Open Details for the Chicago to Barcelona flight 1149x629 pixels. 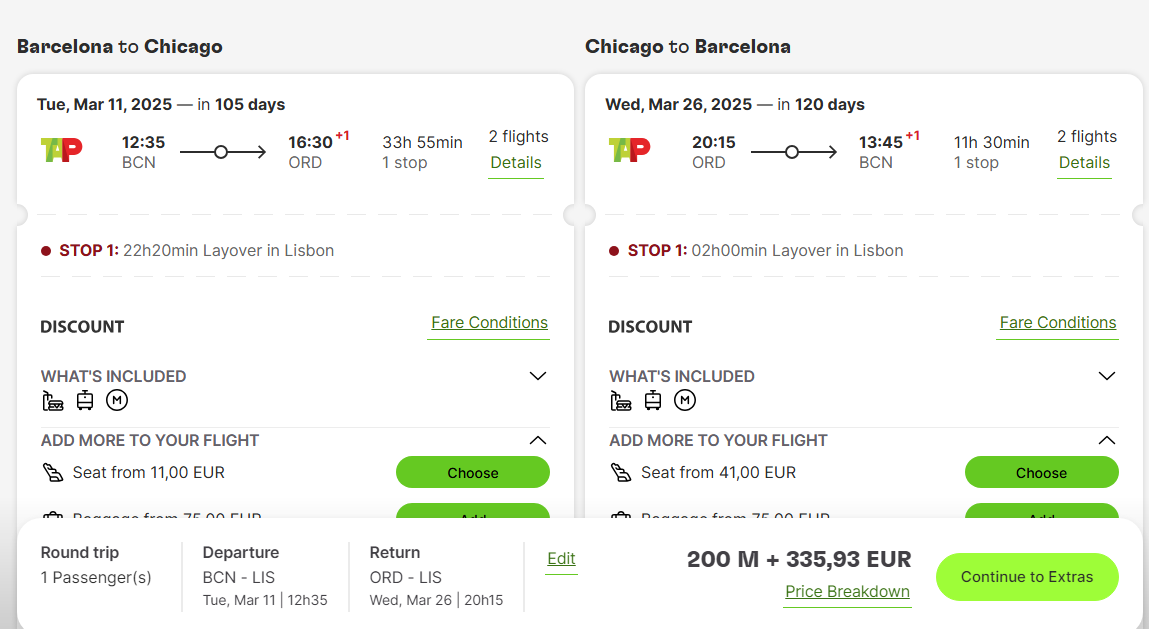click(x=1084, y=163)
